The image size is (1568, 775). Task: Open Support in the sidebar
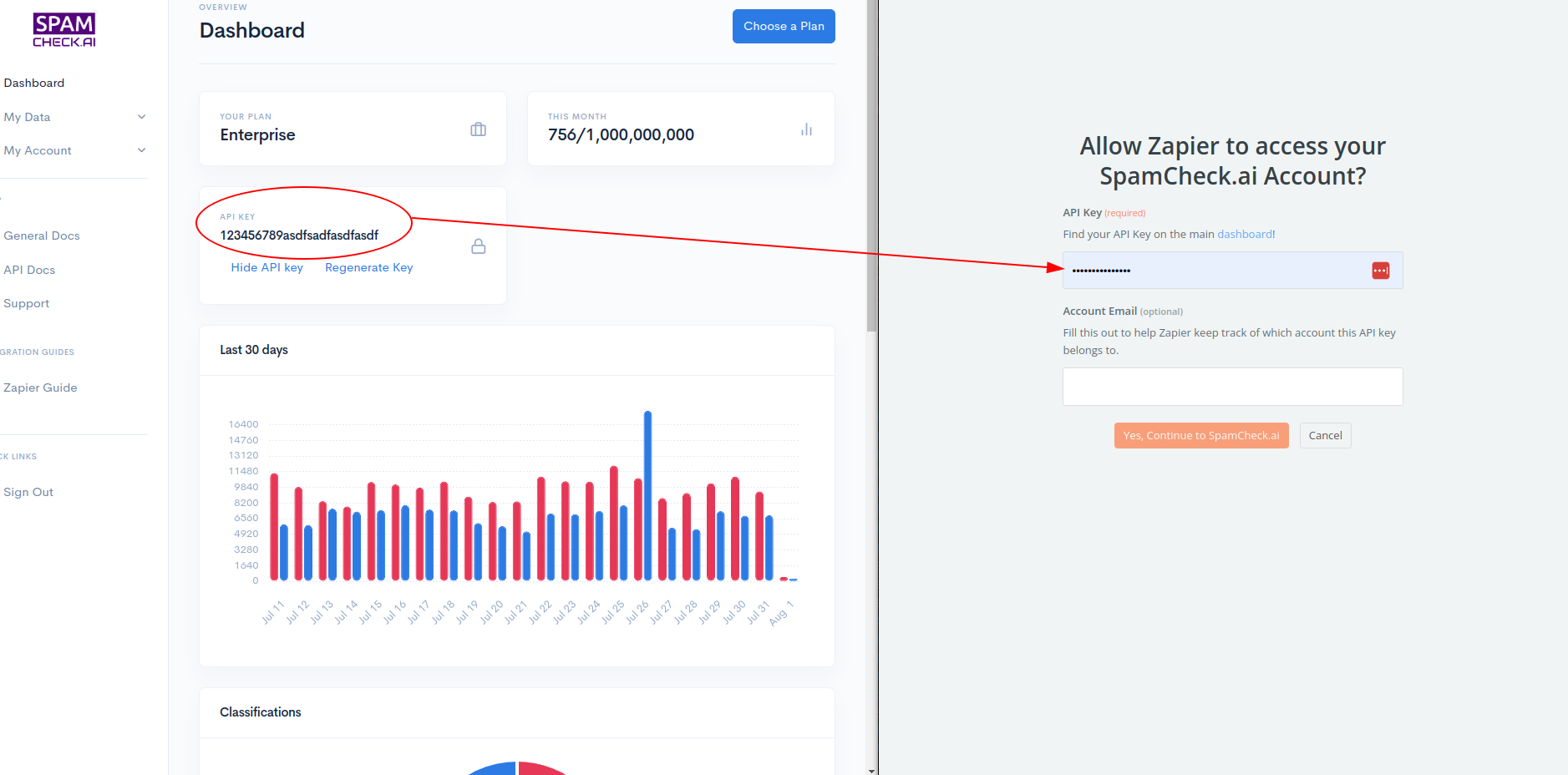click(27, 303)
